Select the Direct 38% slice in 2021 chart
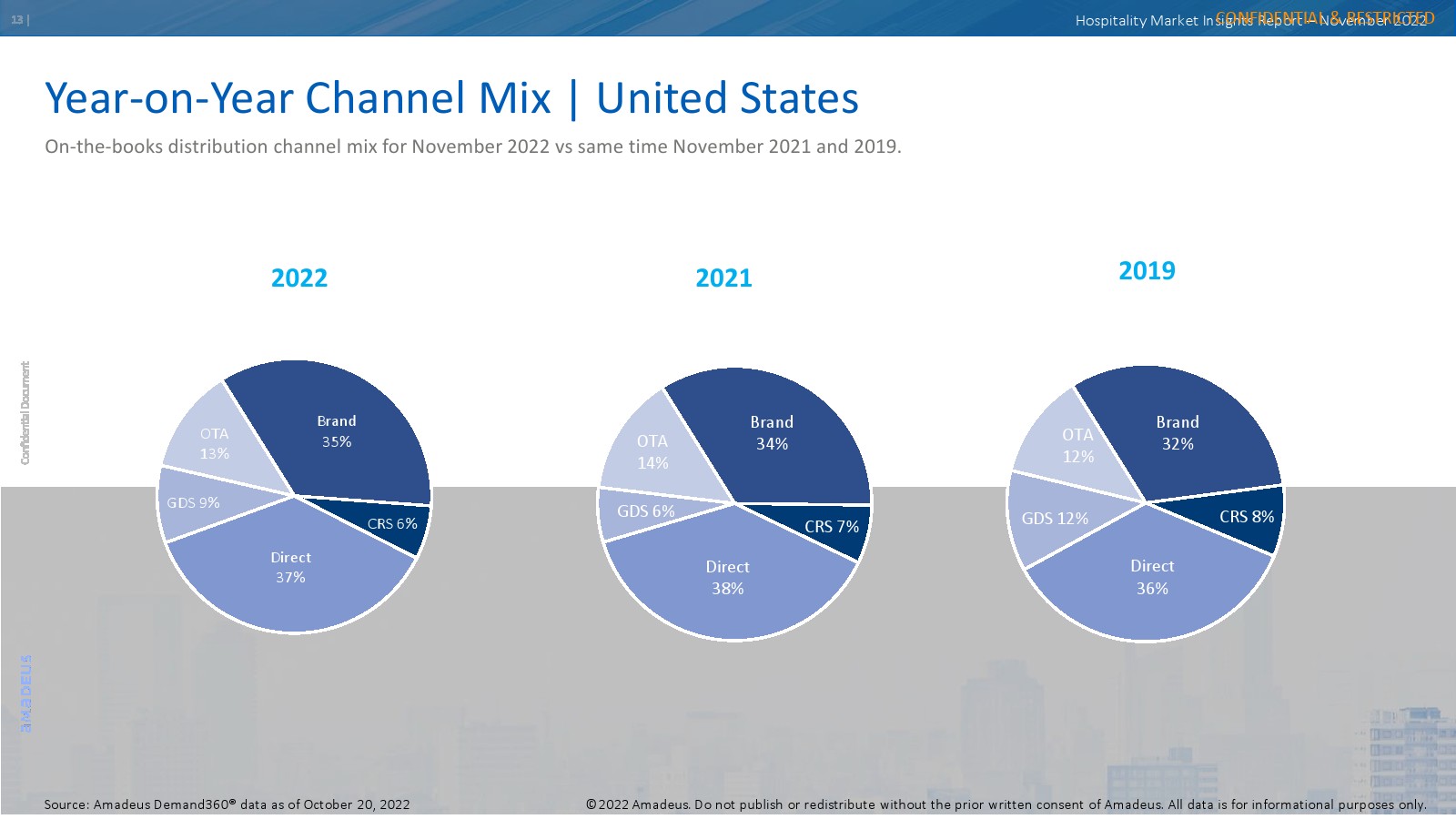This screenshot has width=1456, height=819. click(x=727, y=578)
